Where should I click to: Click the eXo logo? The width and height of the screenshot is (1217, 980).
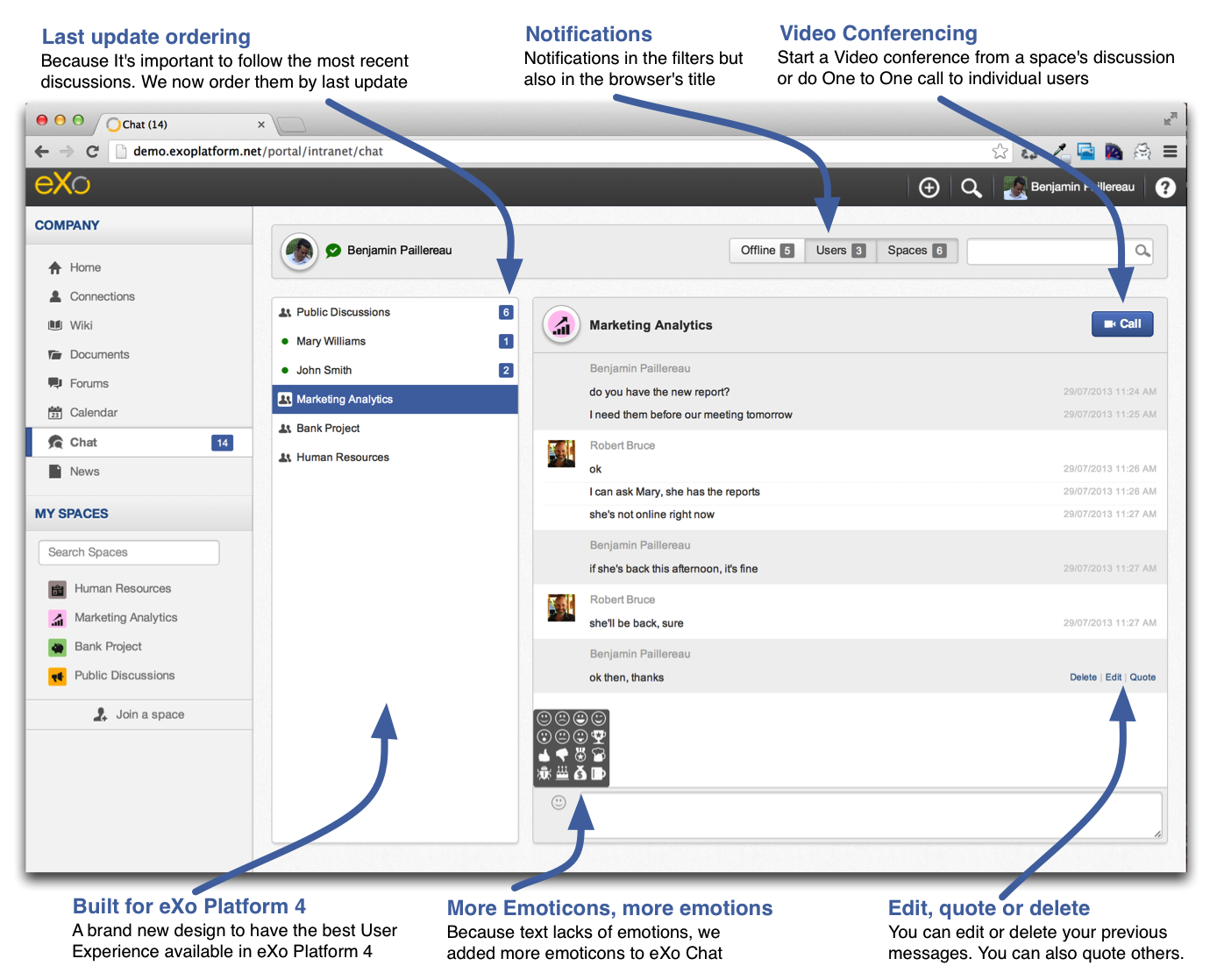click(62, 184)
